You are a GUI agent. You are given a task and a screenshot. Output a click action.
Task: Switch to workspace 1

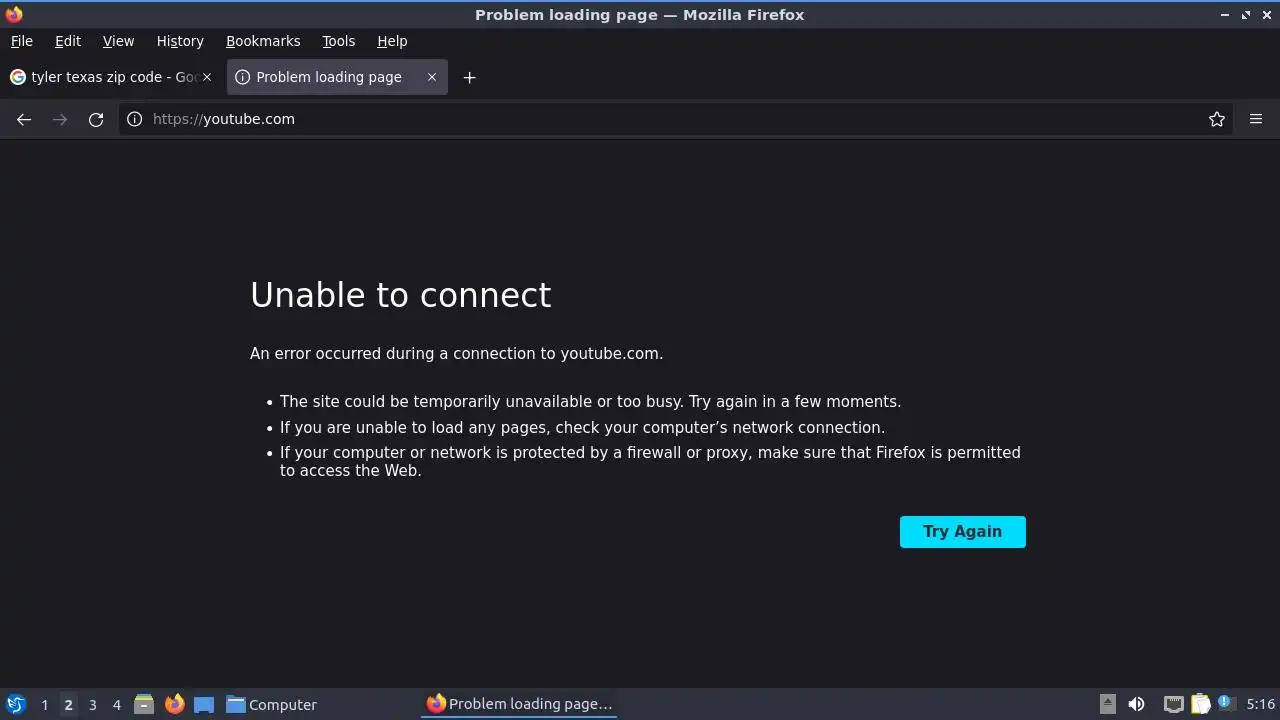(x=44, y=705)
